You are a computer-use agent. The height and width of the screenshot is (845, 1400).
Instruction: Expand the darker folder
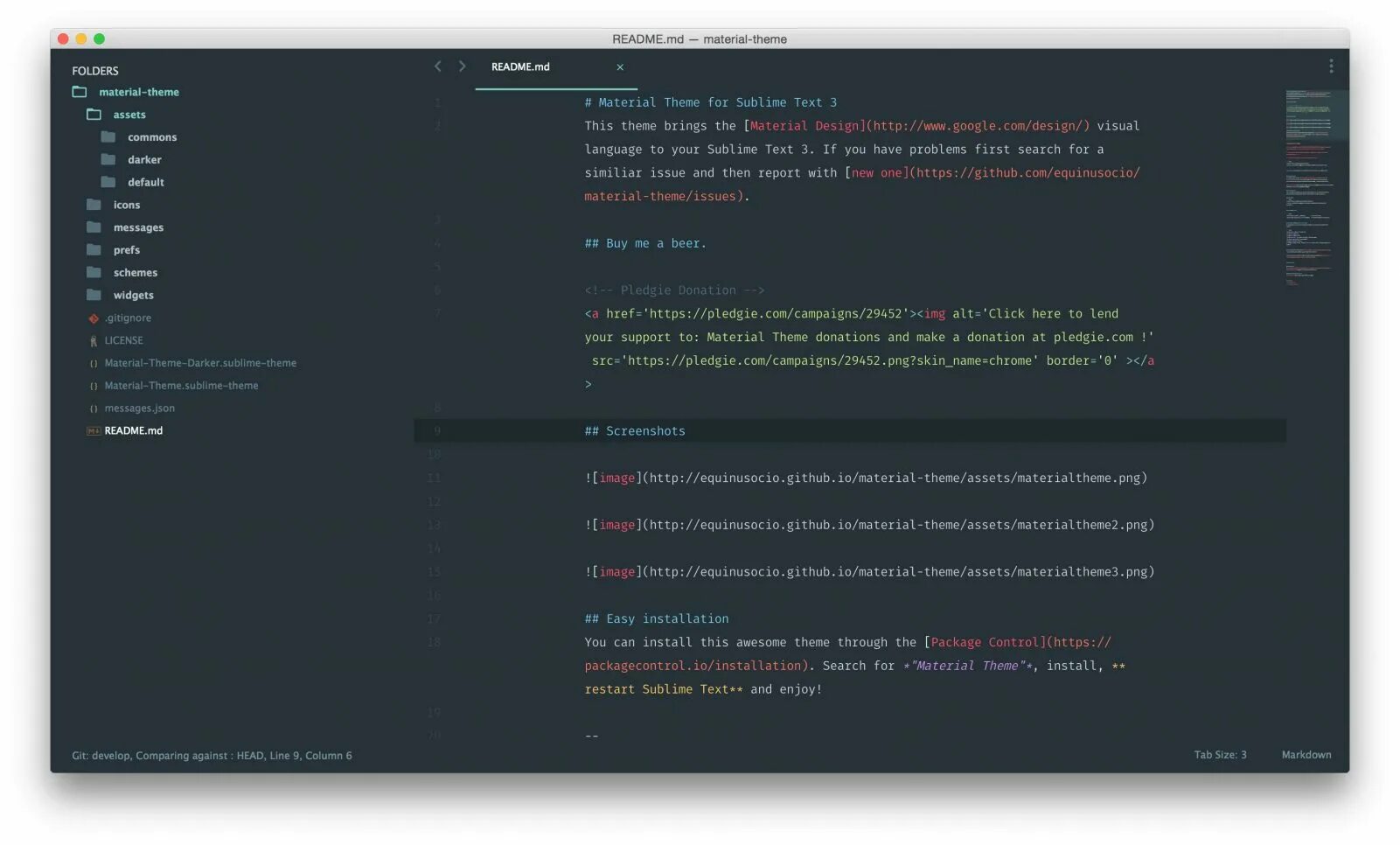(x=144, y=160)
